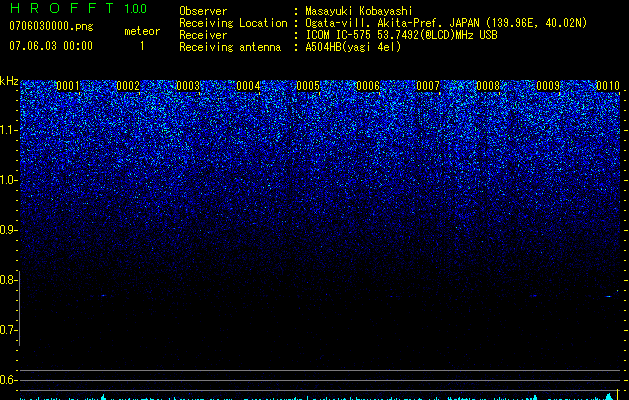The image size is (629, 400).
Task: Click the Receiving Location label
Action: 233,23
